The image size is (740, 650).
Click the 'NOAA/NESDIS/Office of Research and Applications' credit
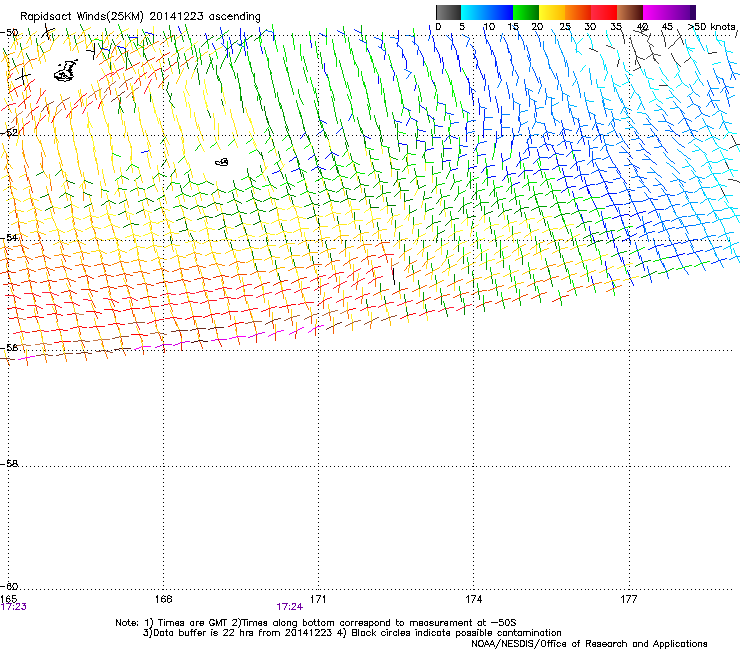pos(589,644)
